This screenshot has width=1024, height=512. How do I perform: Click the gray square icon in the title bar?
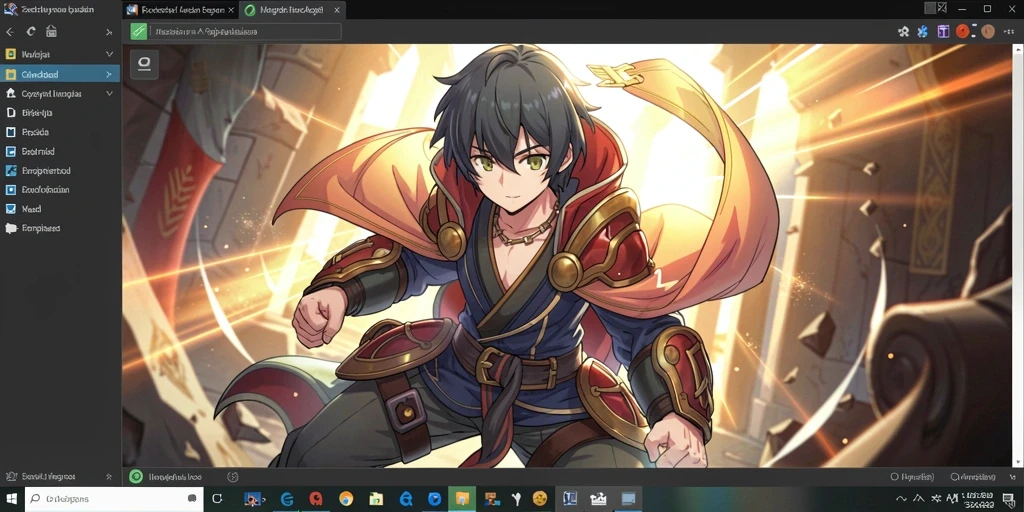pos(930,8)
